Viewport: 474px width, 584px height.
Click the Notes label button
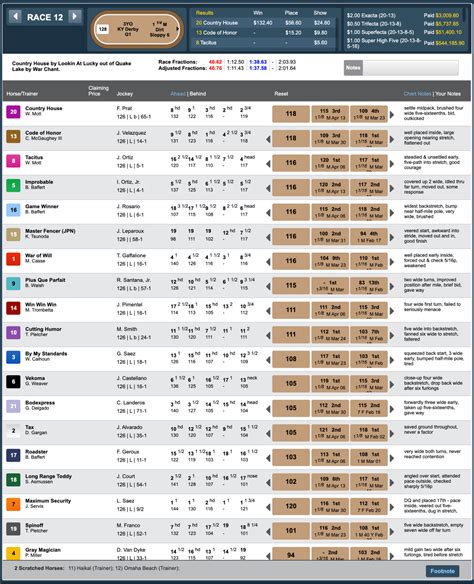(x=353, y=68)
